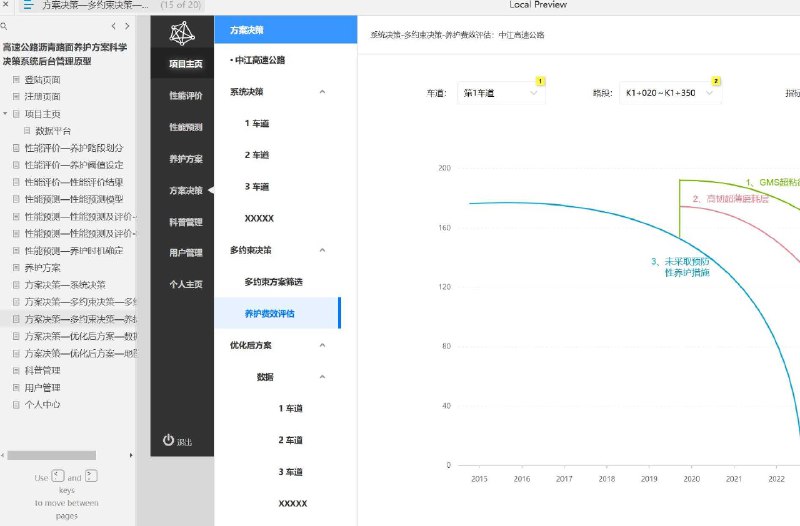The height and width of the screenshot is (526, 800).
Task: Click the power icon to log out (退出)
Action: click(168, 440)
